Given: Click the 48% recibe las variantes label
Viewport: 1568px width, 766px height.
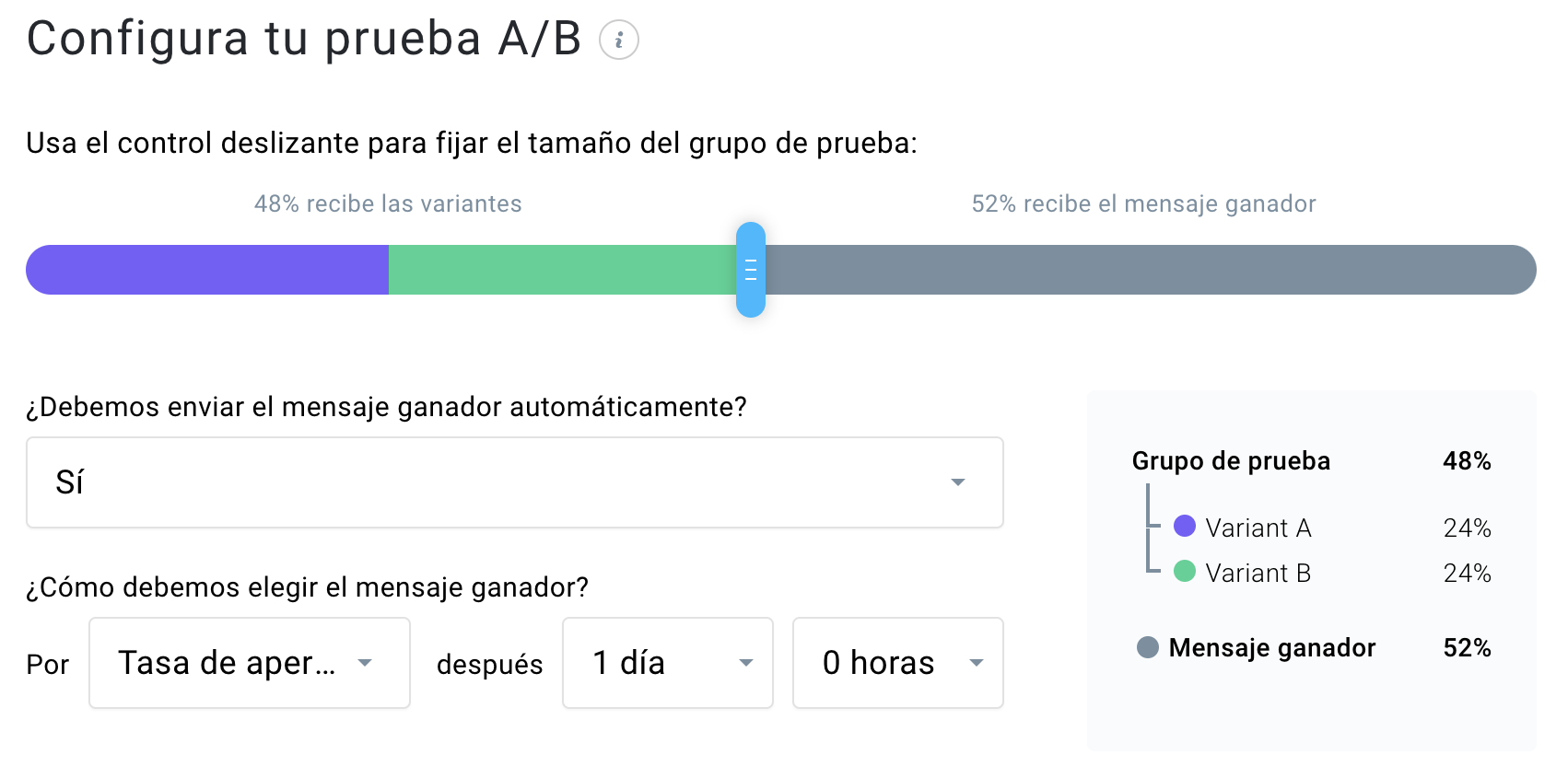Looking at the screenshot, I should pyautogui.click(x=388, y=203).
